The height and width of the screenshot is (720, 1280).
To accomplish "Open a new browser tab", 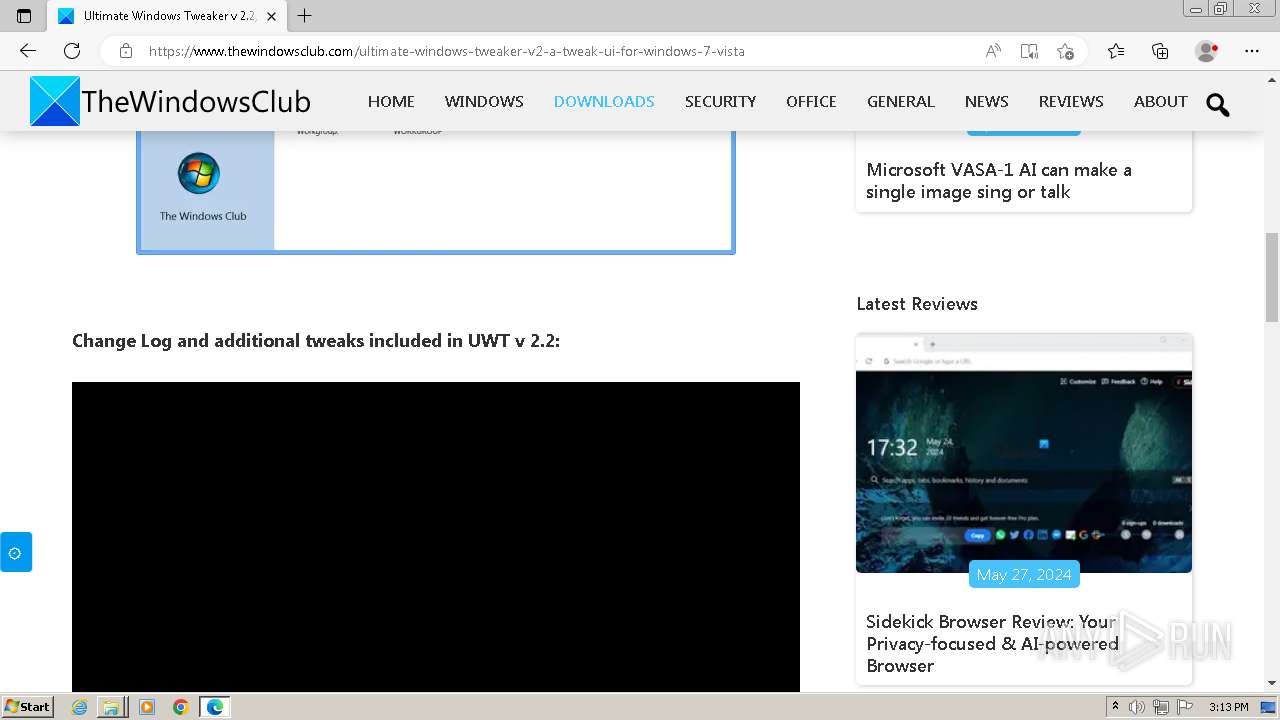I will point(305,16).
